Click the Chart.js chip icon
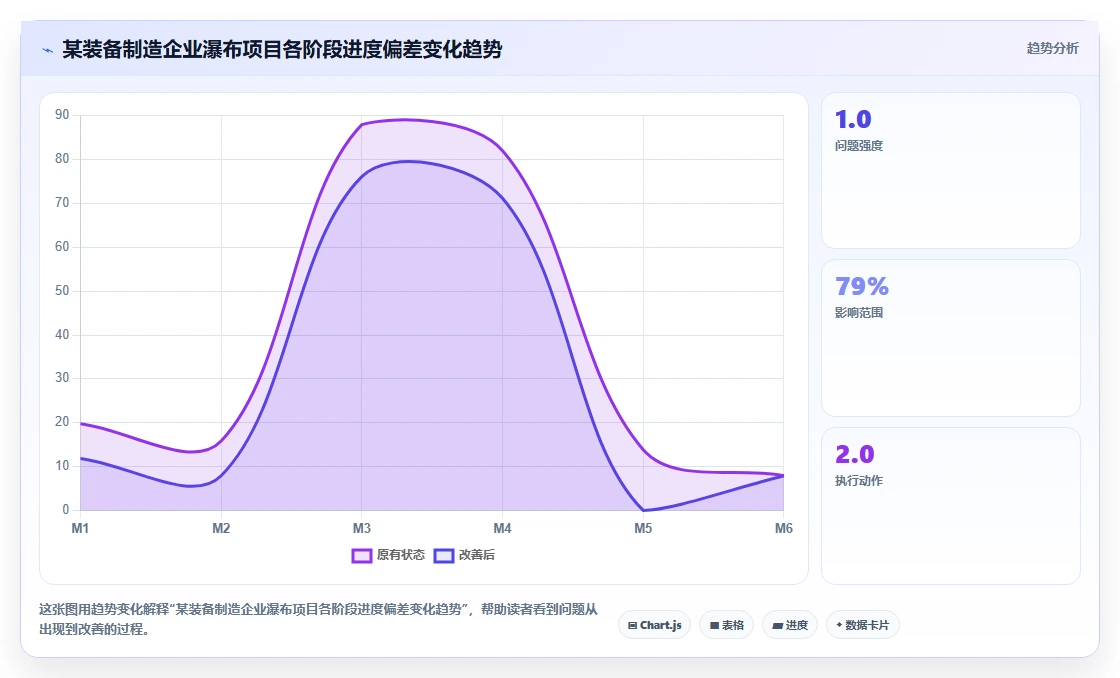 point(632,626)
